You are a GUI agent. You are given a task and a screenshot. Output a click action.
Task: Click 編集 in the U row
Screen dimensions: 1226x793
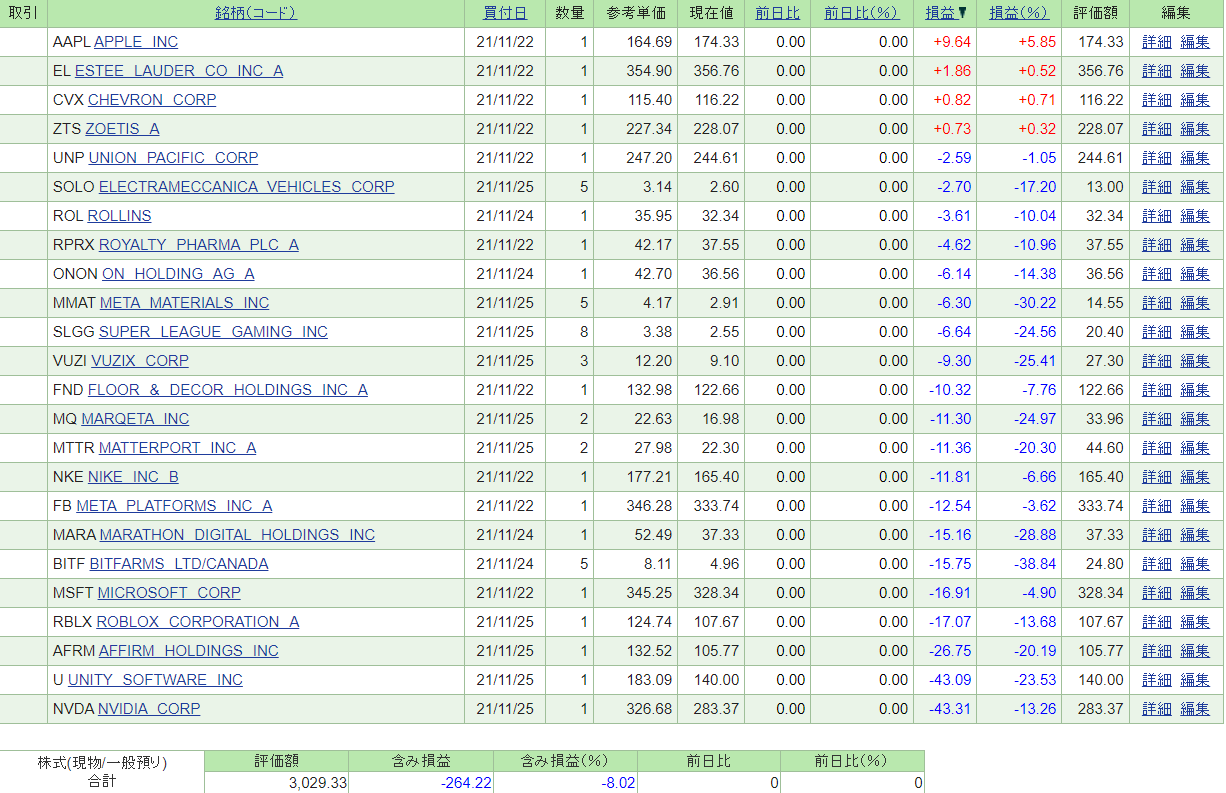click(1195, 680)
